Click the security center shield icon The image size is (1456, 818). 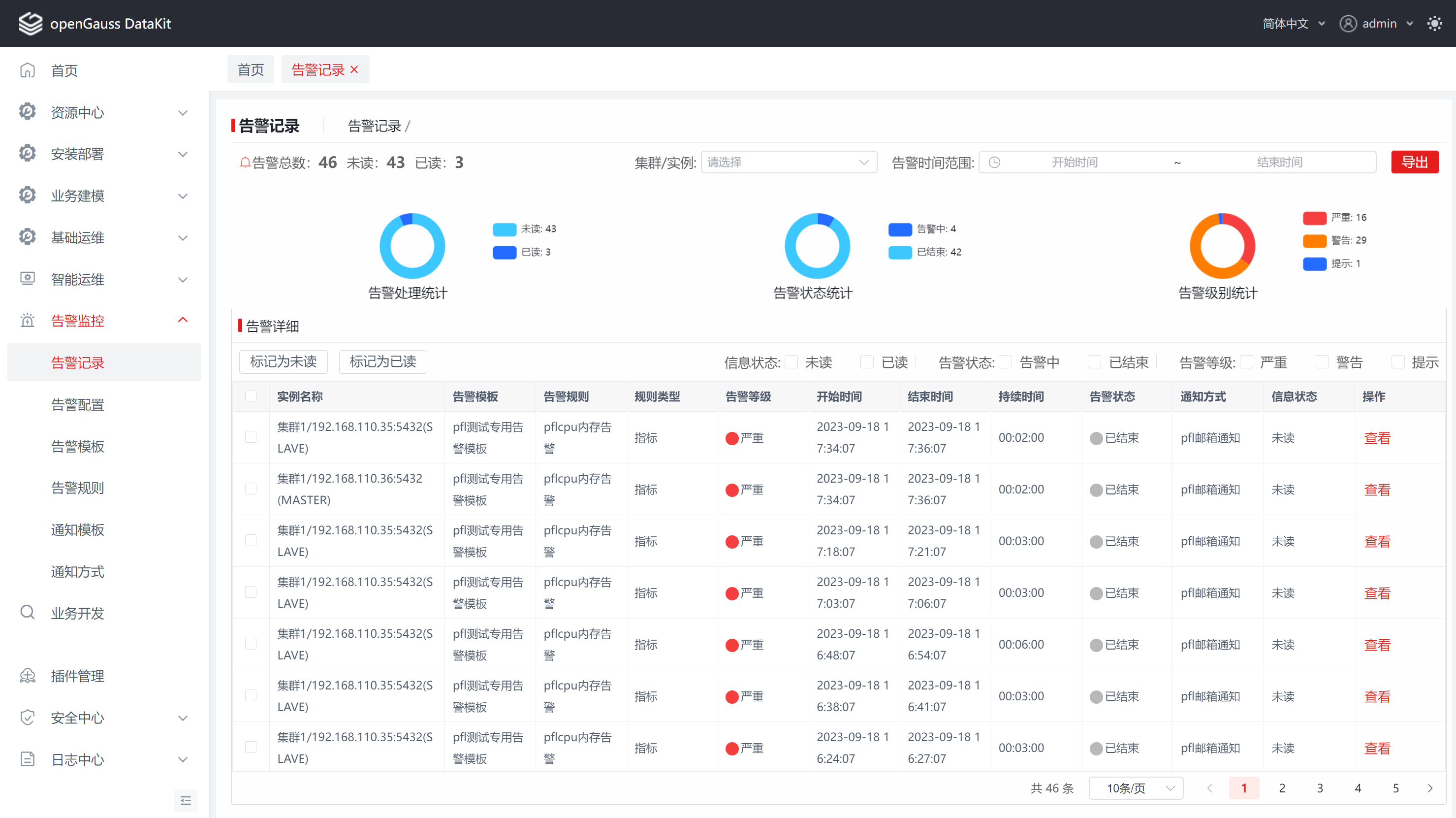click(27, 718)
